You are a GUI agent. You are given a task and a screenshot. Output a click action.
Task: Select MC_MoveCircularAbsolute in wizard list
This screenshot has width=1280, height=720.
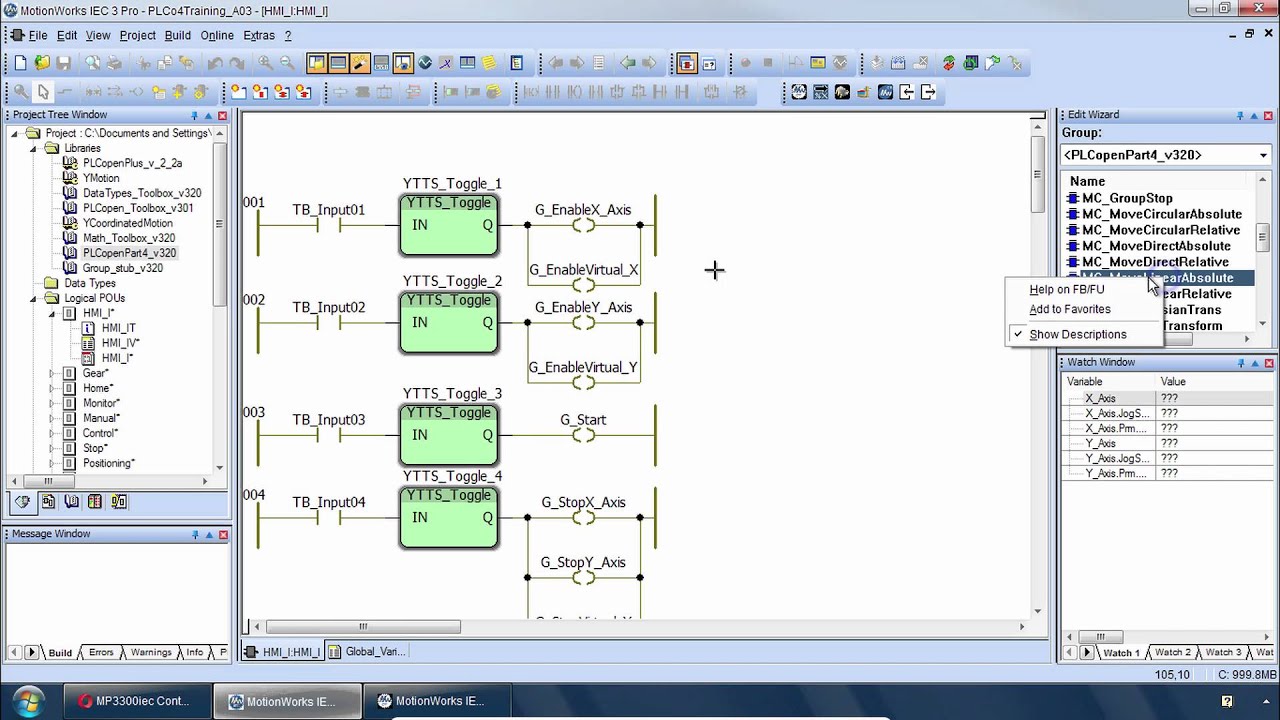coord(1162,214)
